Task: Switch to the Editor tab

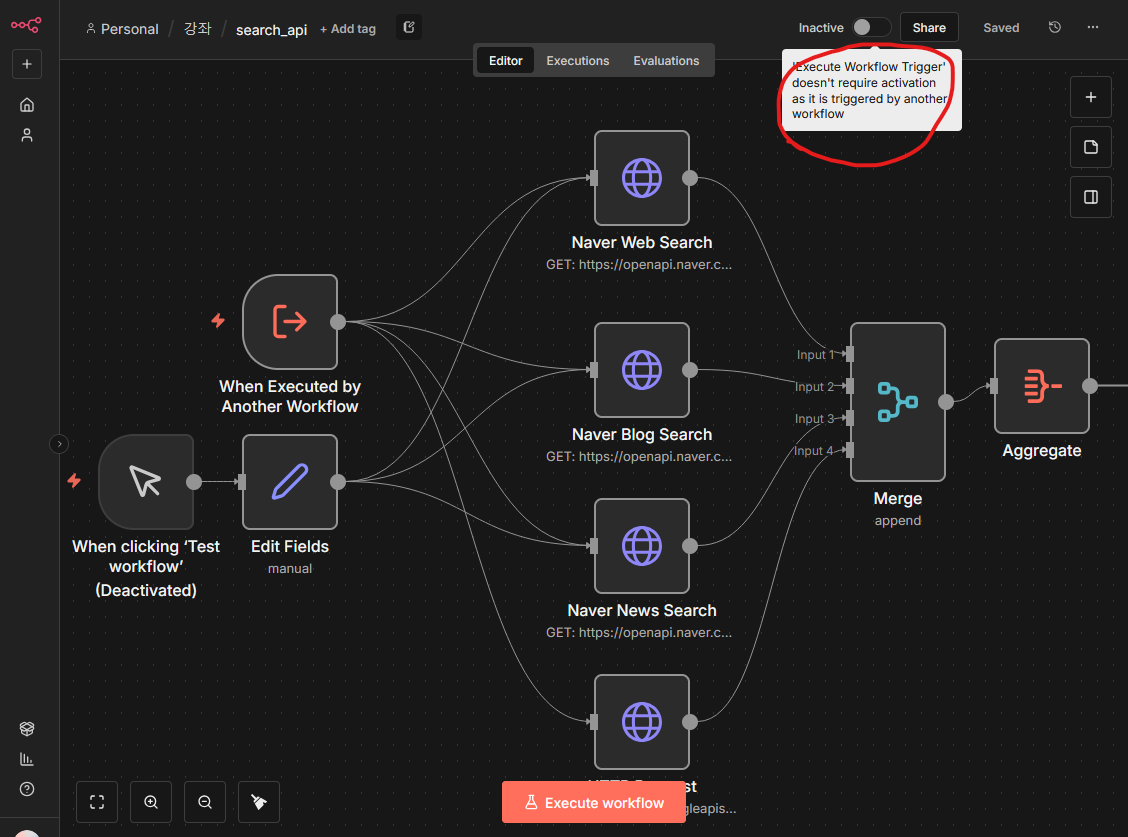Action: 505,60
